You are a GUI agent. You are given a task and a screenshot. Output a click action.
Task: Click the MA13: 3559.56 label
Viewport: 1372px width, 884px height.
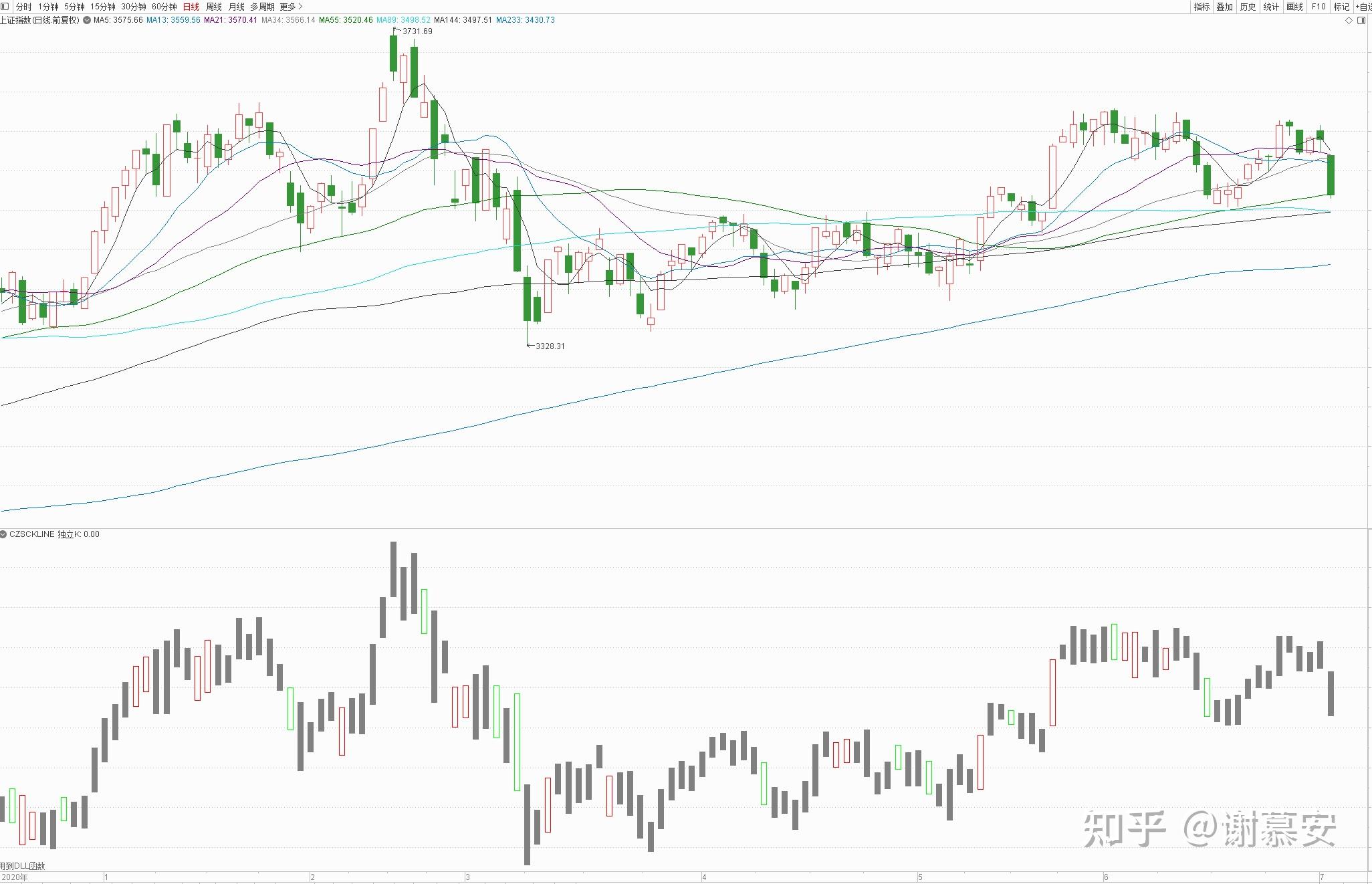coord(173,20)
